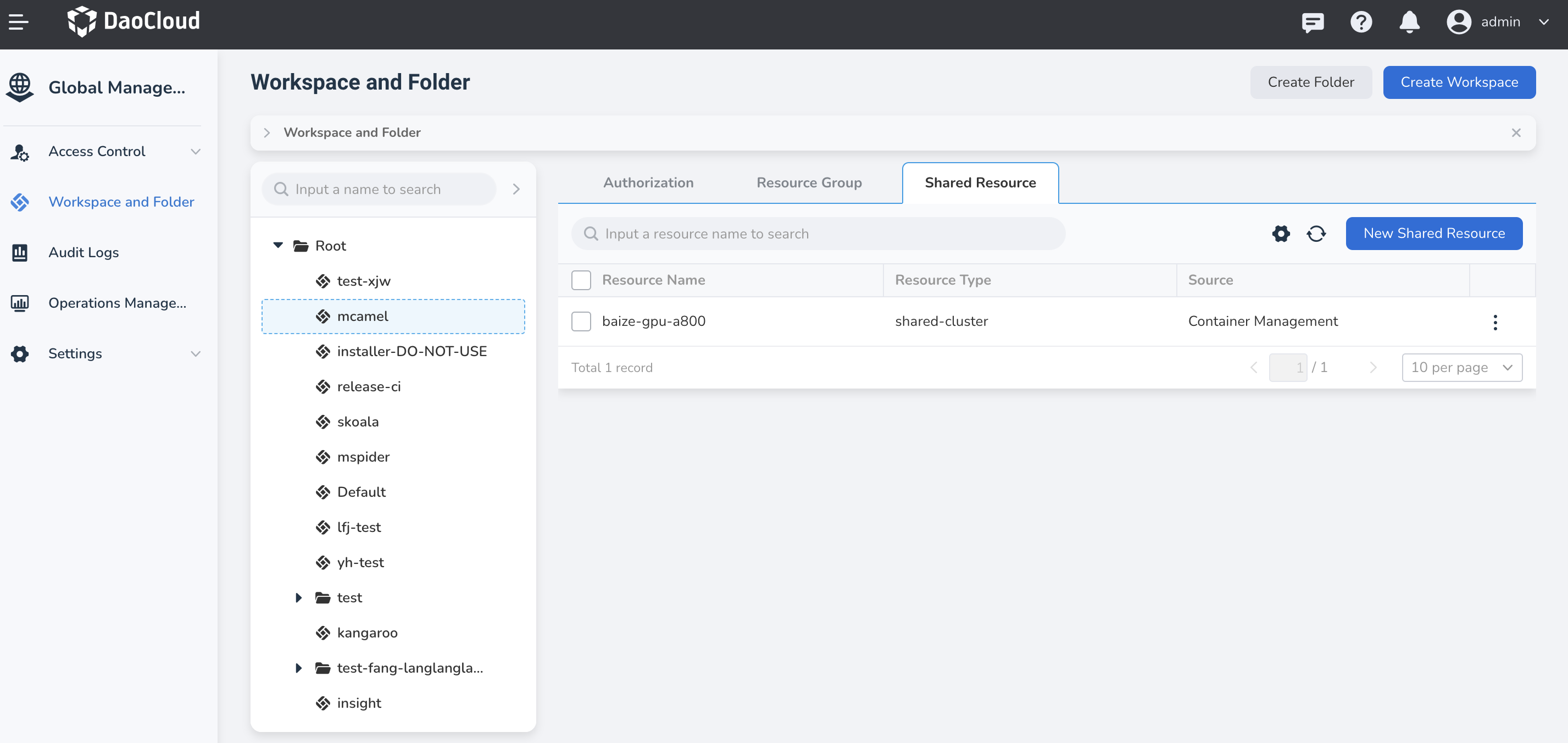Select the Authorization tab
1568x743 pixels.
coord(648,182)
